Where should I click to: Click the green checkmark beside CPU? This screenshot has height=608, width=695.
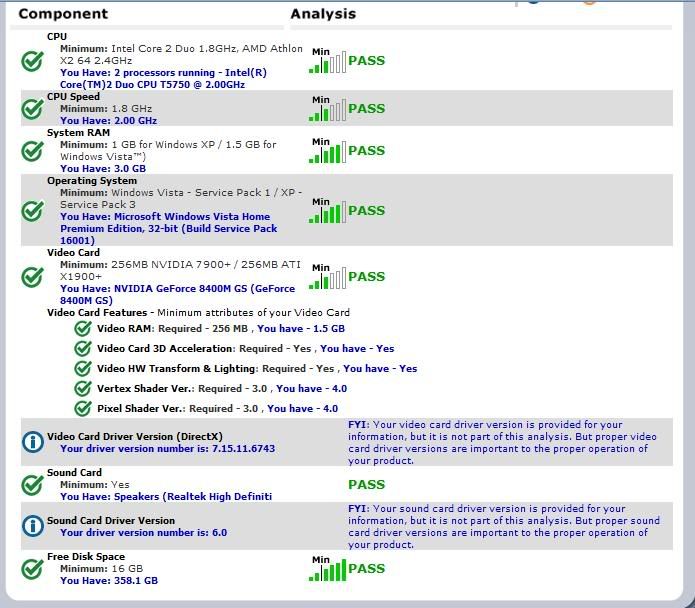point(32,61)
